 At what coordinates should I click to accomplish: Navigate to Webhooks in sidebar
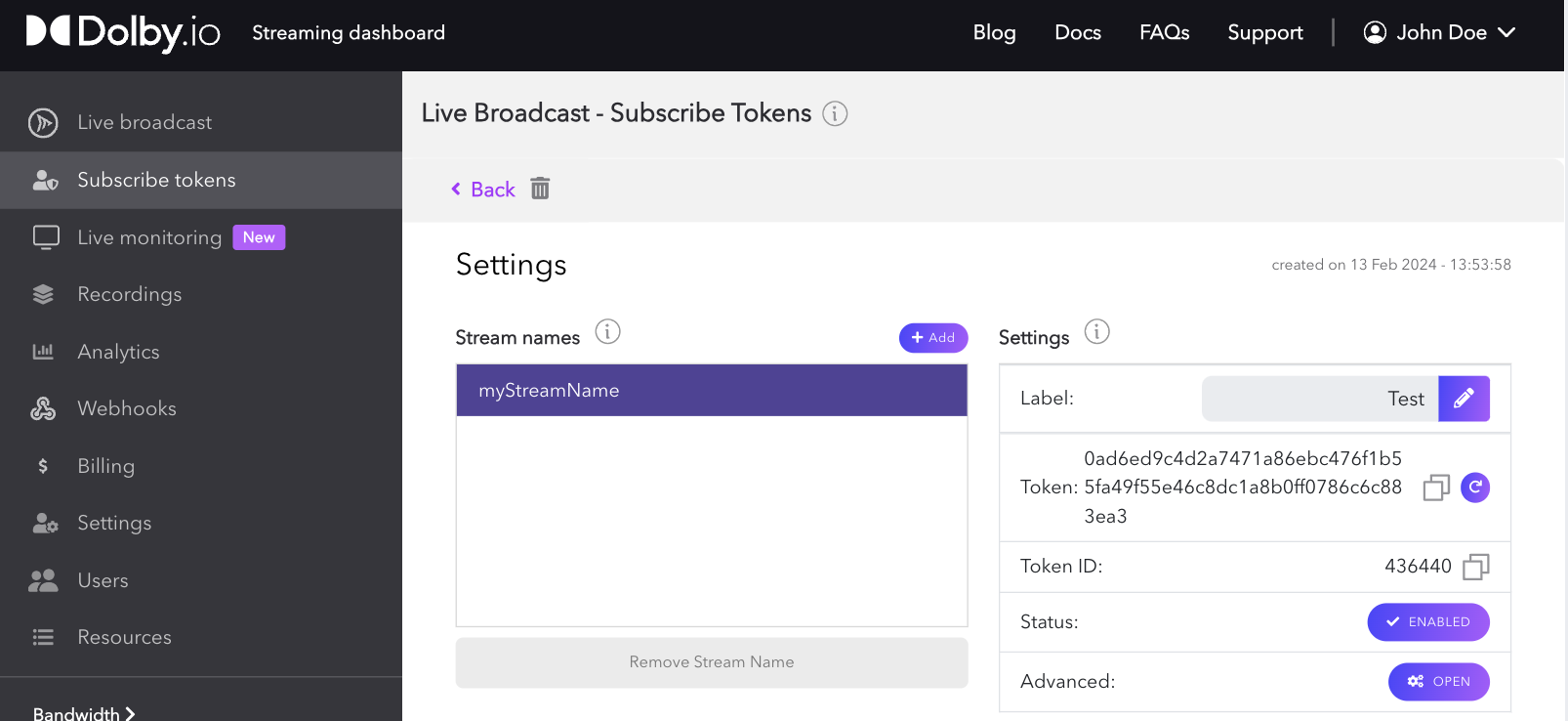127,409
